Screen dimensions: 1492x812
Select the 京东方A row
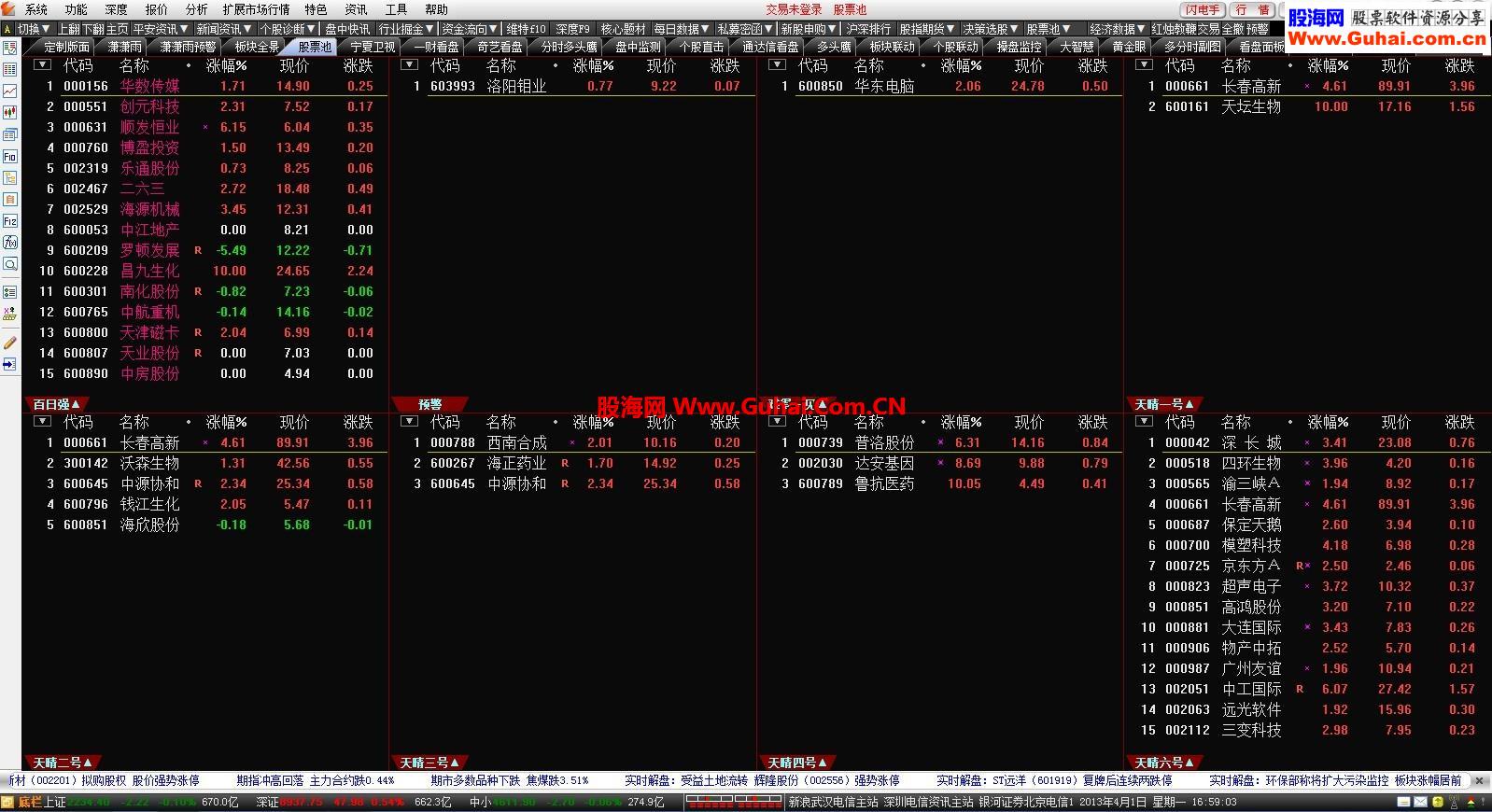pos(1309,566)
